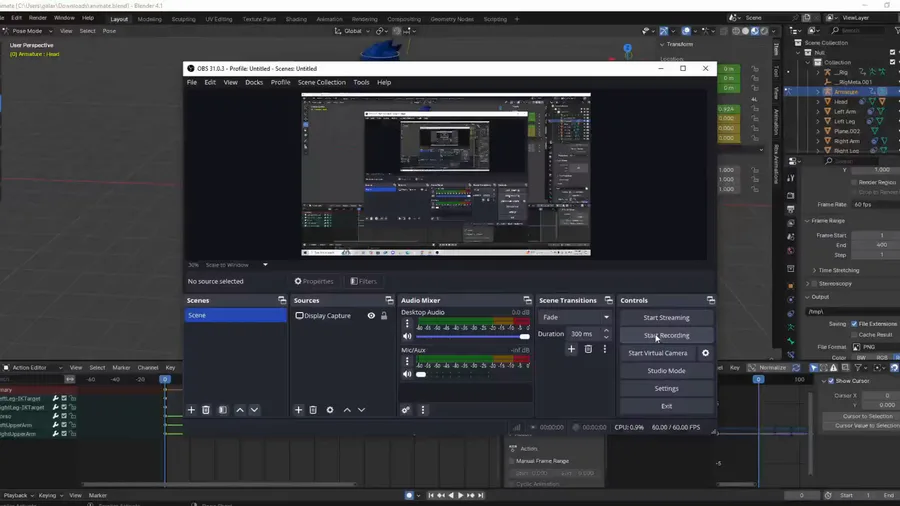Open virtual camera settings gear

pos(705,353)
